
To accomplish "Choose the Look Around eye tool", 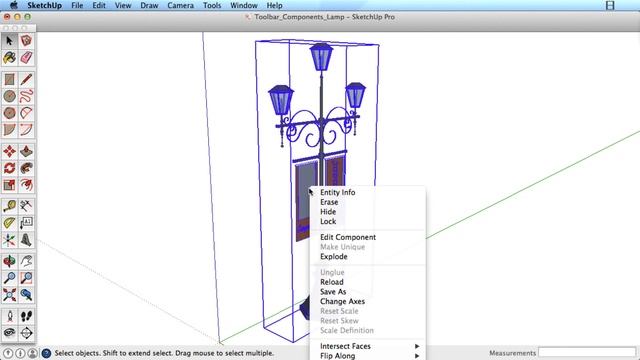I will coord(9,333).
